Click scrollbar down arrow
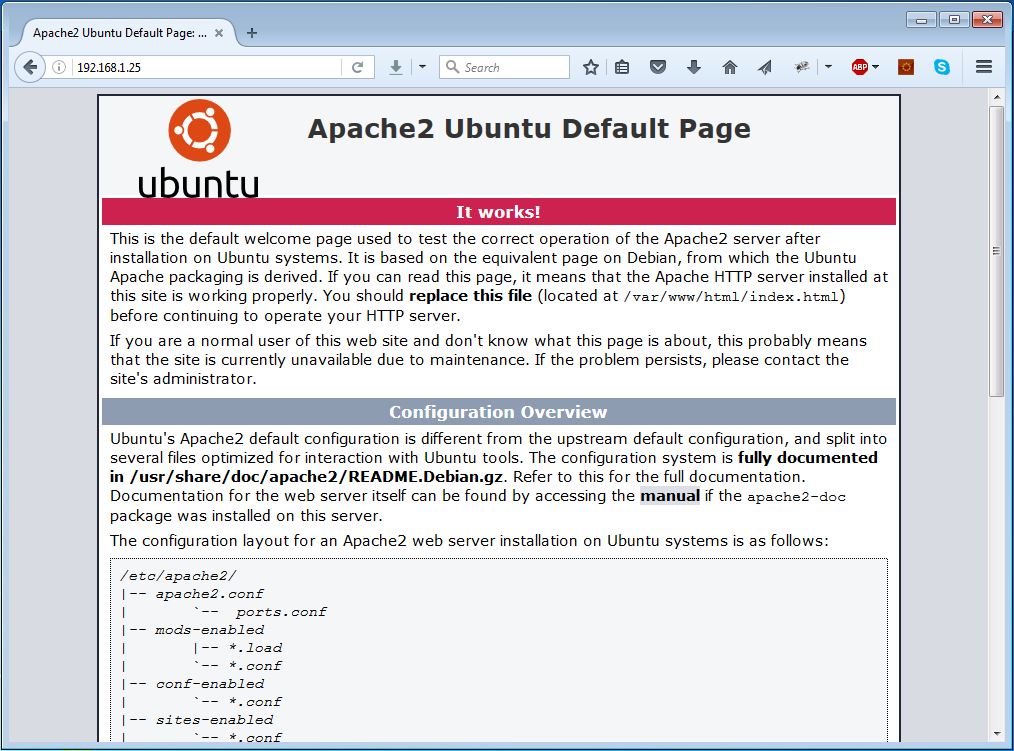The width and height of the screenshot is (1014, 751). (x=997, y=734)
